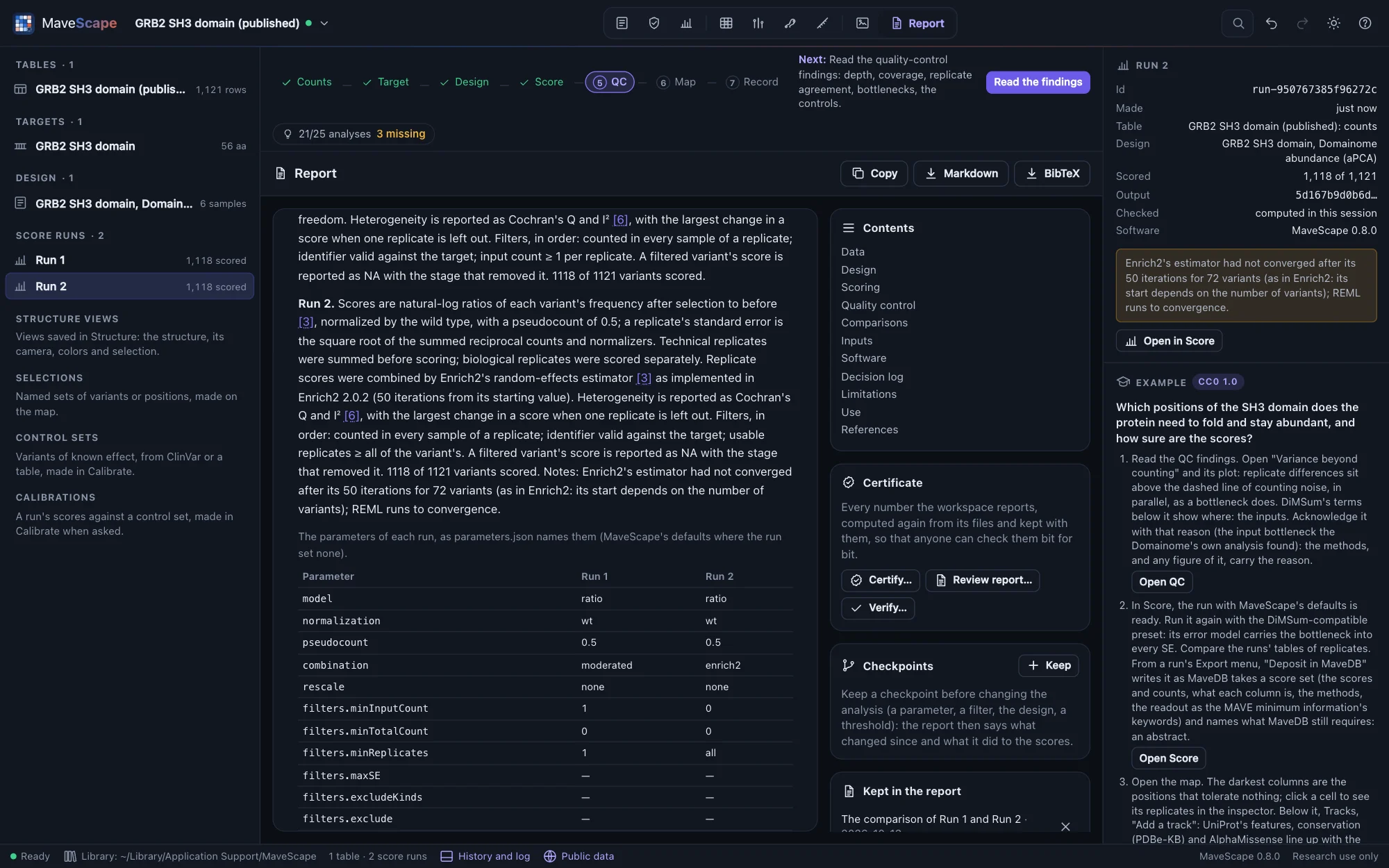The width and height of the screenshot is (1389, 868).
Task: Click the undo arrow icon
Action: [1271, 23]
